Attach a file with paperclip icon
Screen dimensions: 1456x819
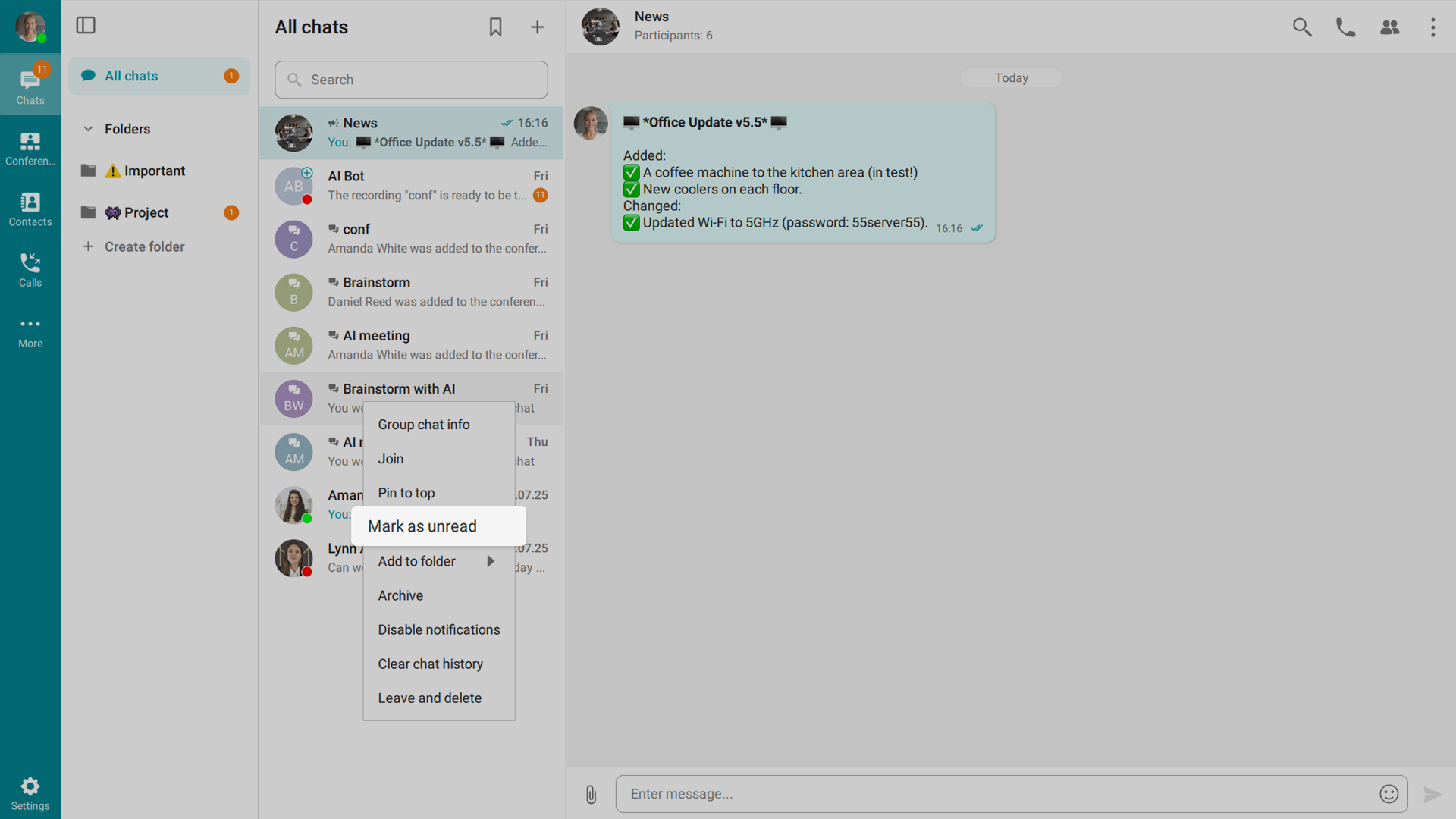(591, 794)
